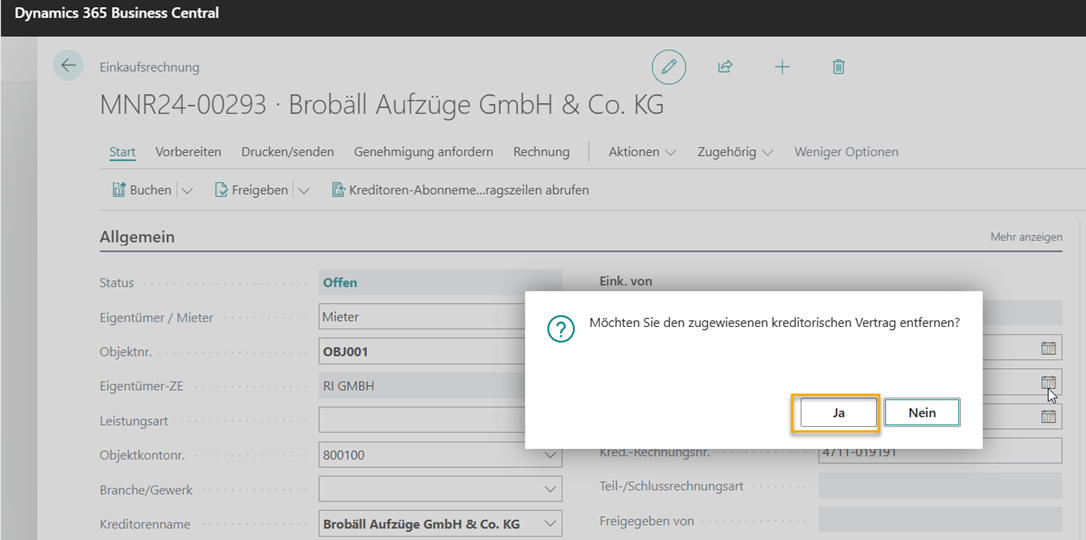Click the Einkaufsrechnung breadcrumb label
The width and height of the screenshot is (1086, 540).
point(150,67)
